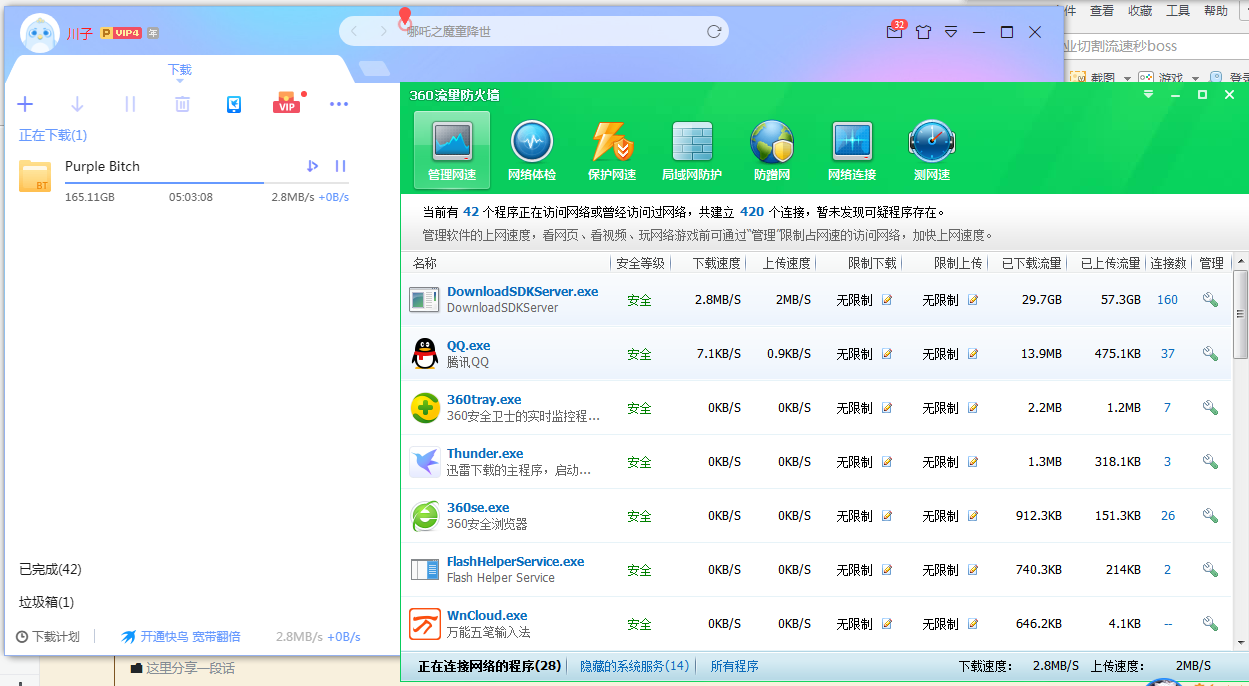Open connection count 37 for QQ.exe
The image size is (1249, 686).
pyautogui.click(x=1167, y=354)
